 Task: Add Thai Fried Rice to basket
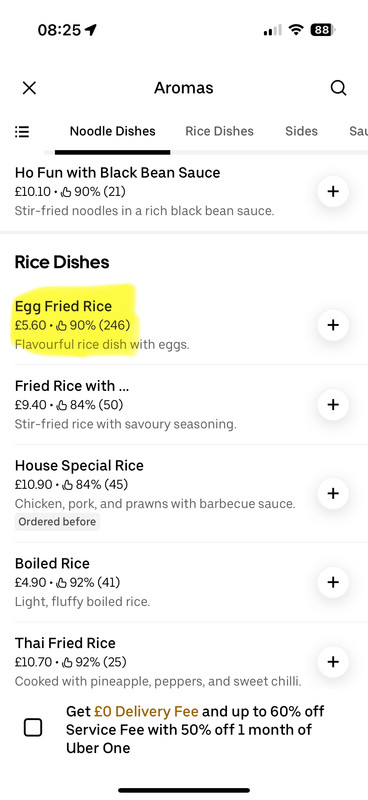(x=333, y=662)
